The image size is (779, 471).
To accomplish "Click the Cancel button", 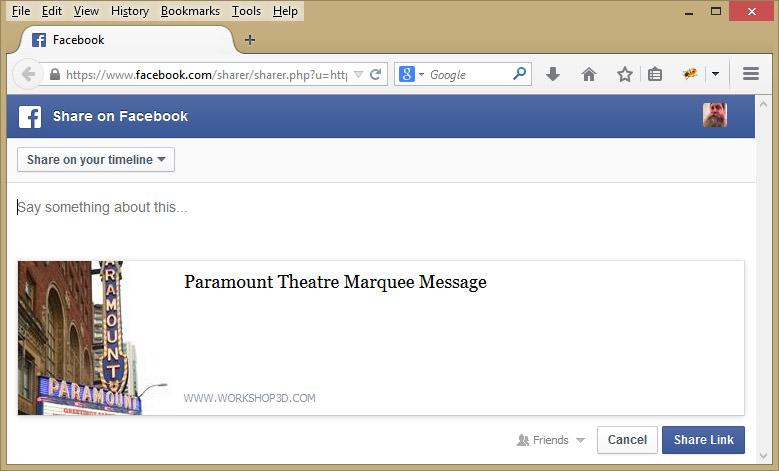I will (x=626, y=440).
